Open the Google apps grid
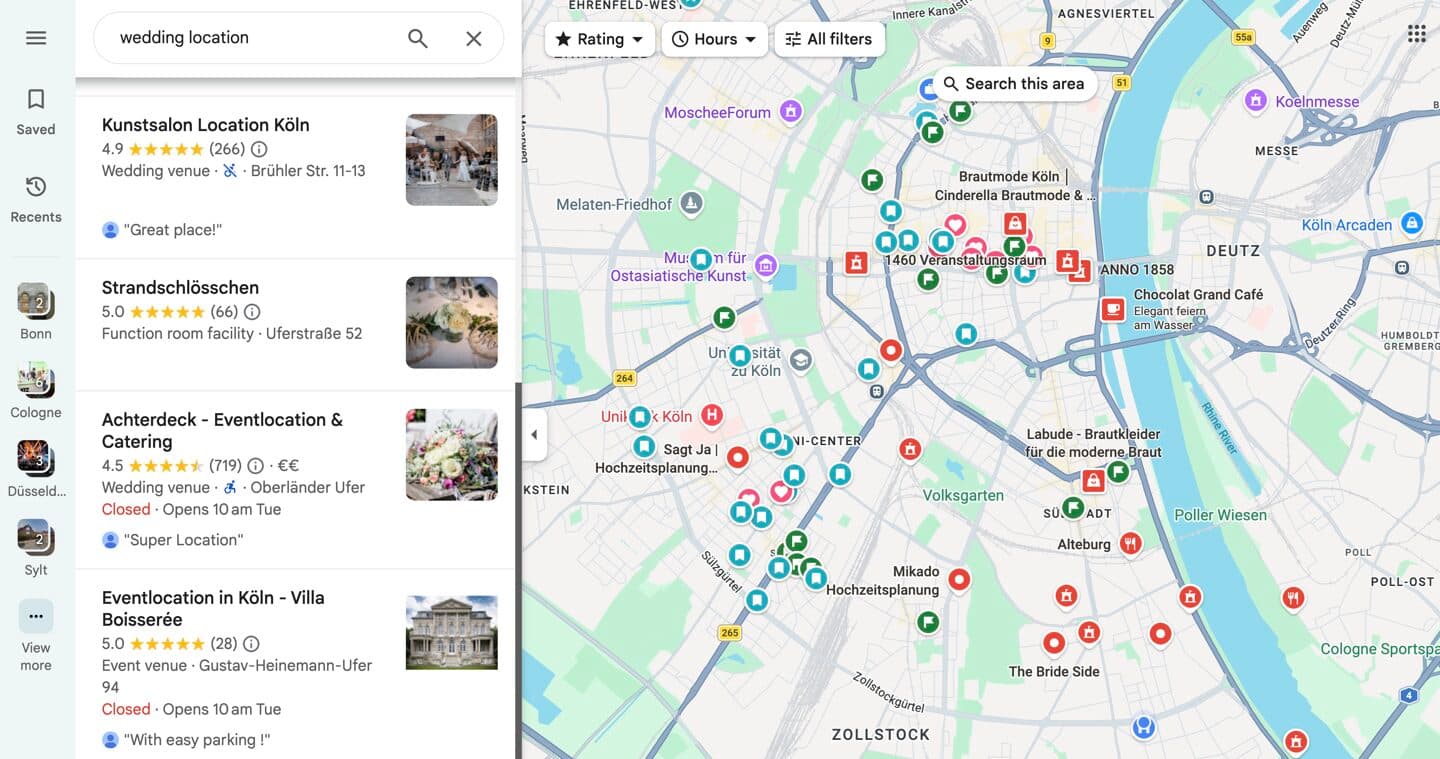Image resolution: width=1440 pixels, height=759 pixels. 1416,33
